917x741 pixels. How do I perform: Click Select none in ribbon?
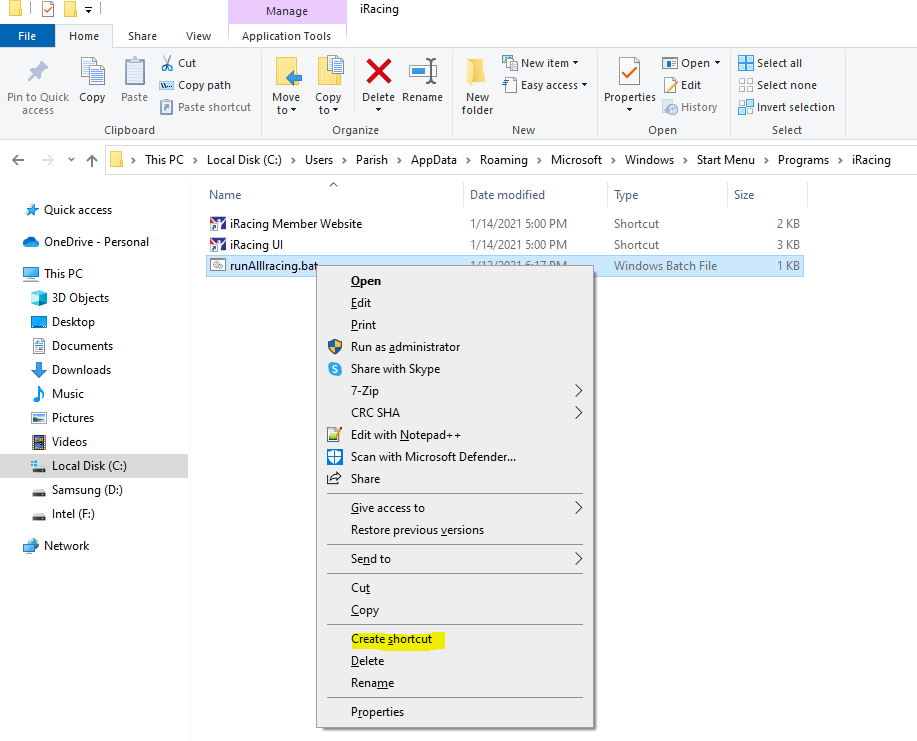click(778, 85)
